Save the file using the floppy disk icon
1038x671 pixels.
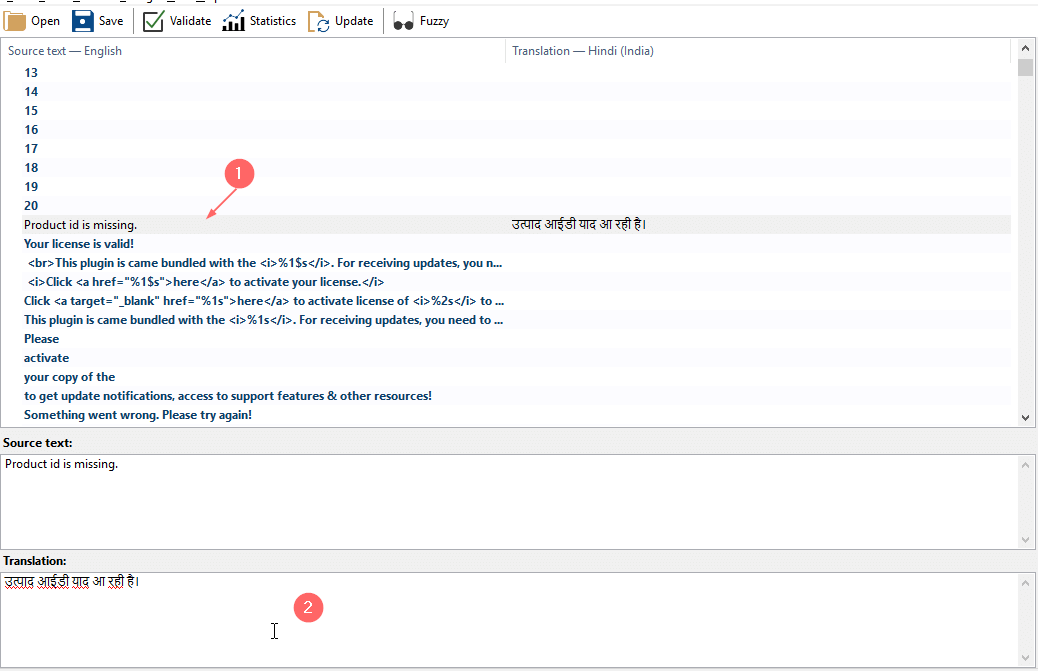point(83,21)
